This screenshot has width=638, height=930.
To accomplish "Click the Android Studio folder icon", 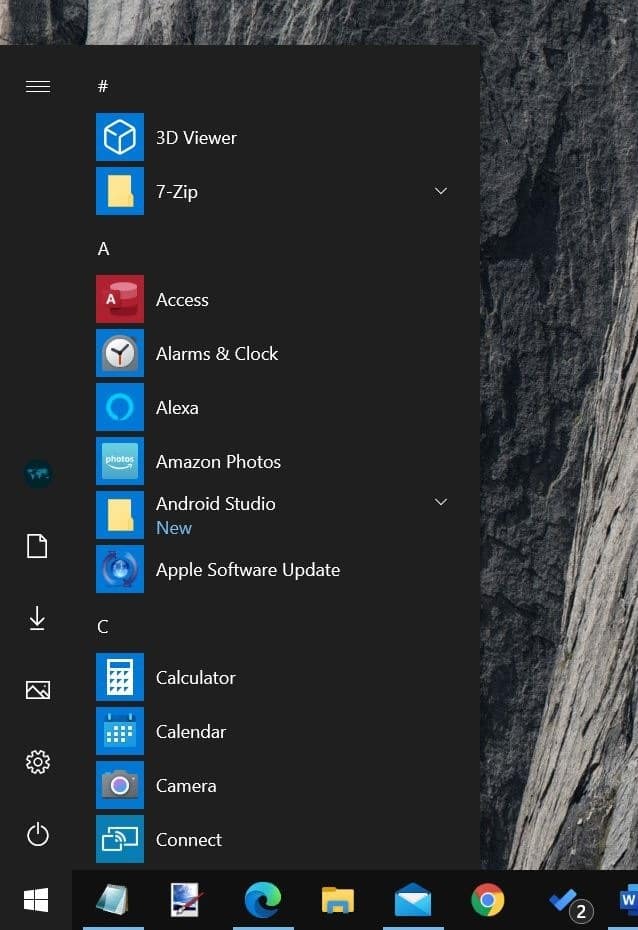I will [x=120, y=515].
